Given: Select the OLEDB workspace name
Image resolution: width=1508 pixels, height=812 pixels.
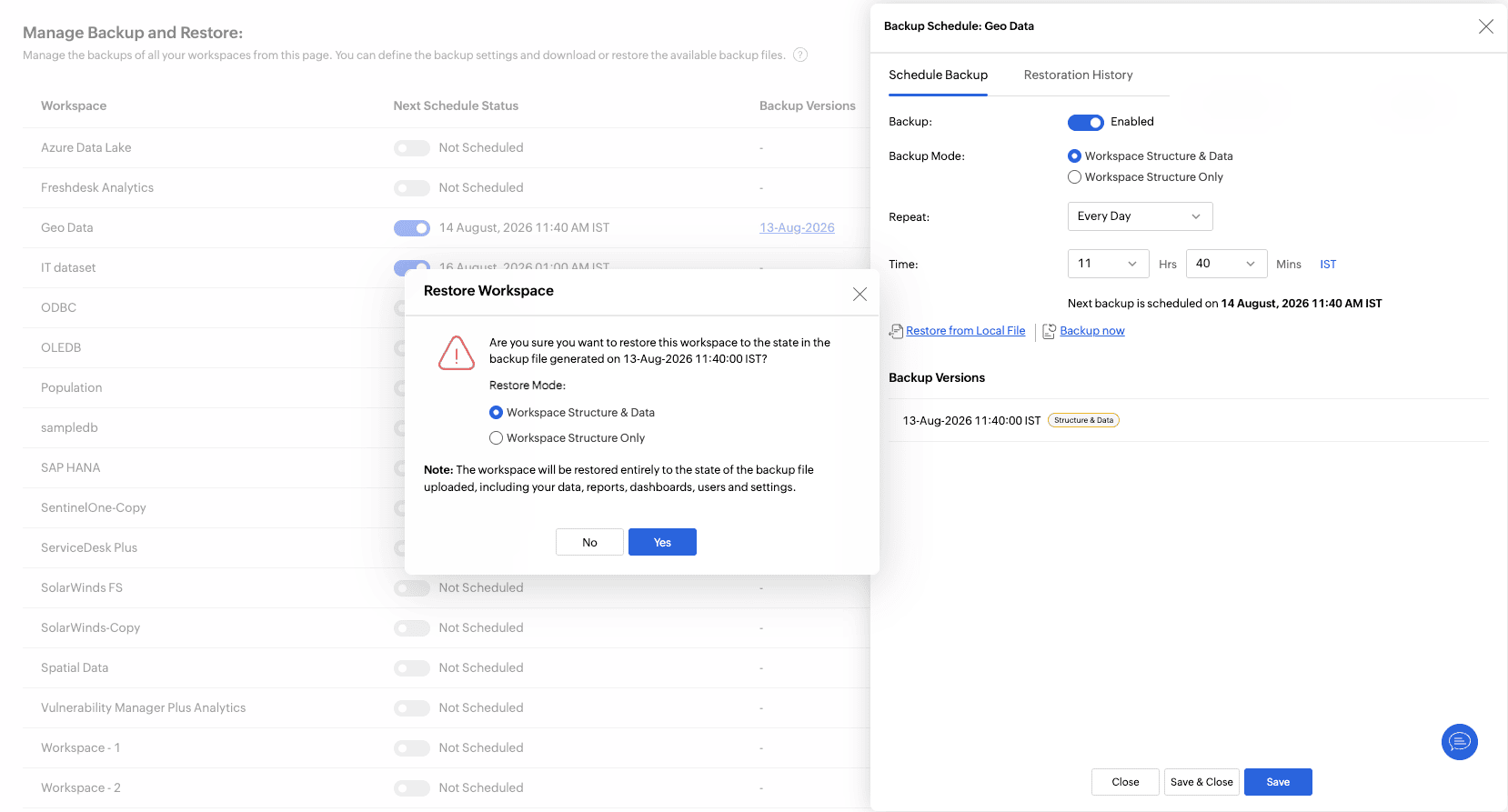Looking at the screenshot, I should pyautogui.click(x=61, y=348).
